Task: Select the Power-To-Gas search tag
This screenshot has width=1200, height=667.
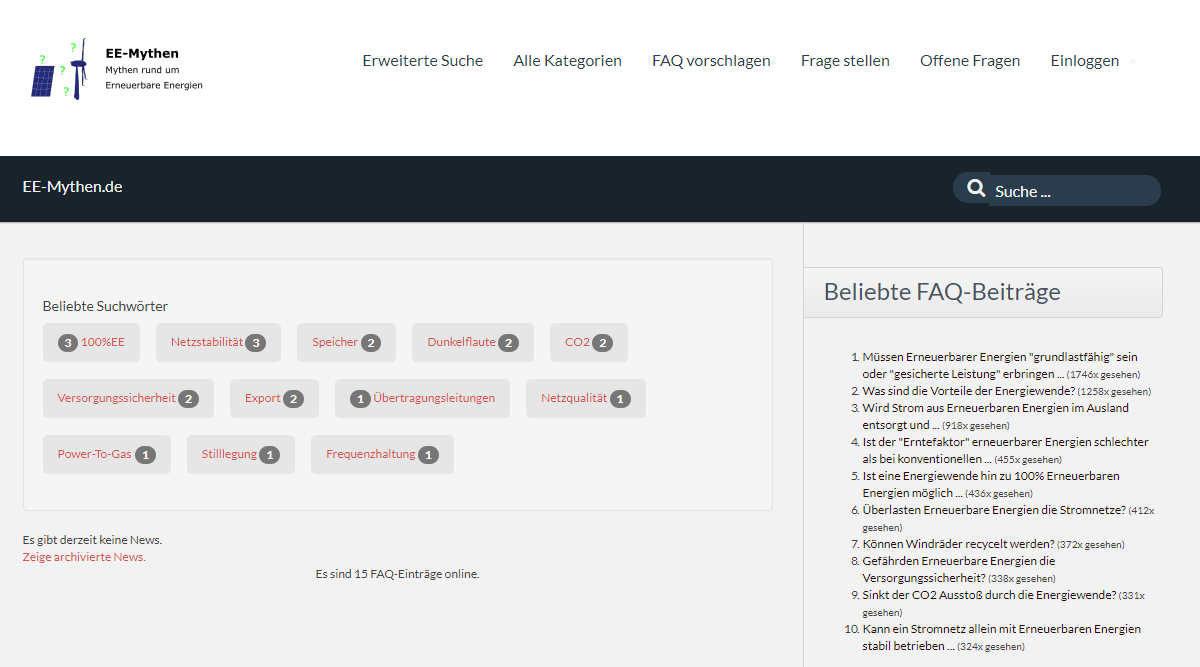Action: 107,454
